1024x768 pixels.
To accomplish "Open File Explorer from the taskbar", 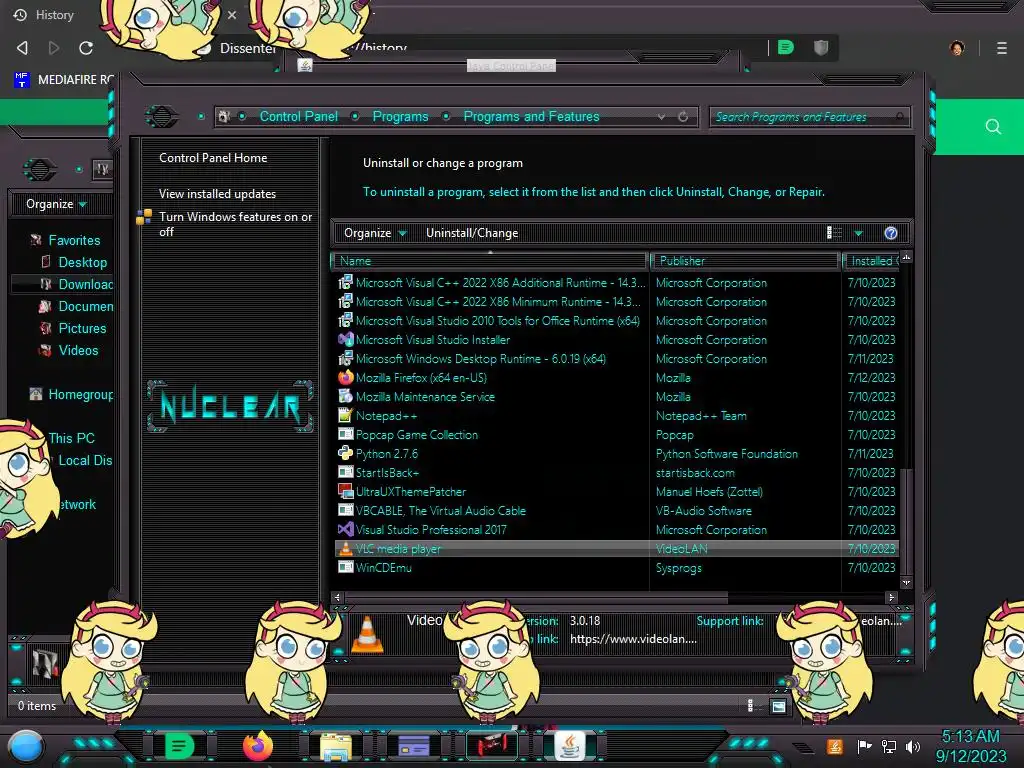I will click(336, 746).
